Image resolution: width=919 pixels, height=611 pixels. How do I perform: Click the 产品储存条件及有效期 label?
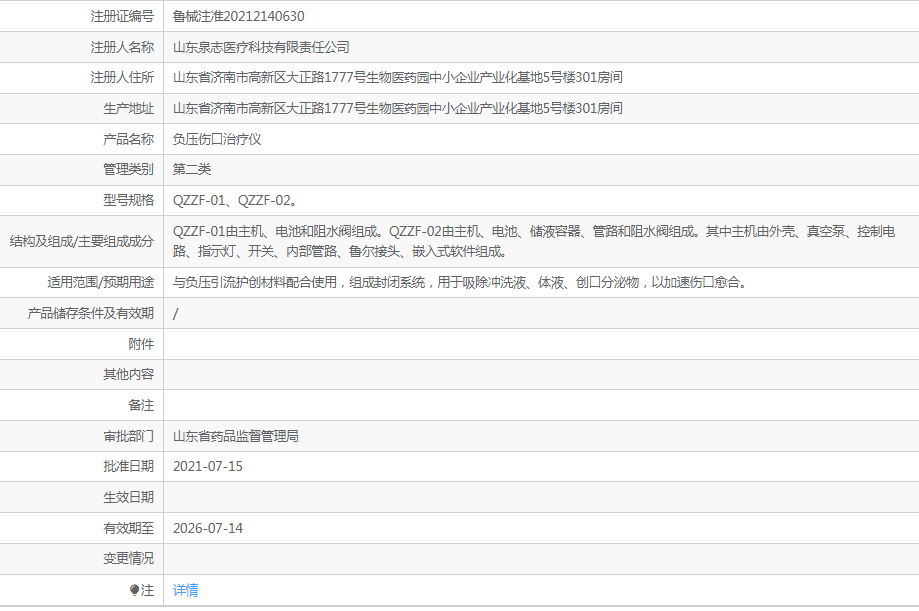pyautogui.click(x=90, y=313)
